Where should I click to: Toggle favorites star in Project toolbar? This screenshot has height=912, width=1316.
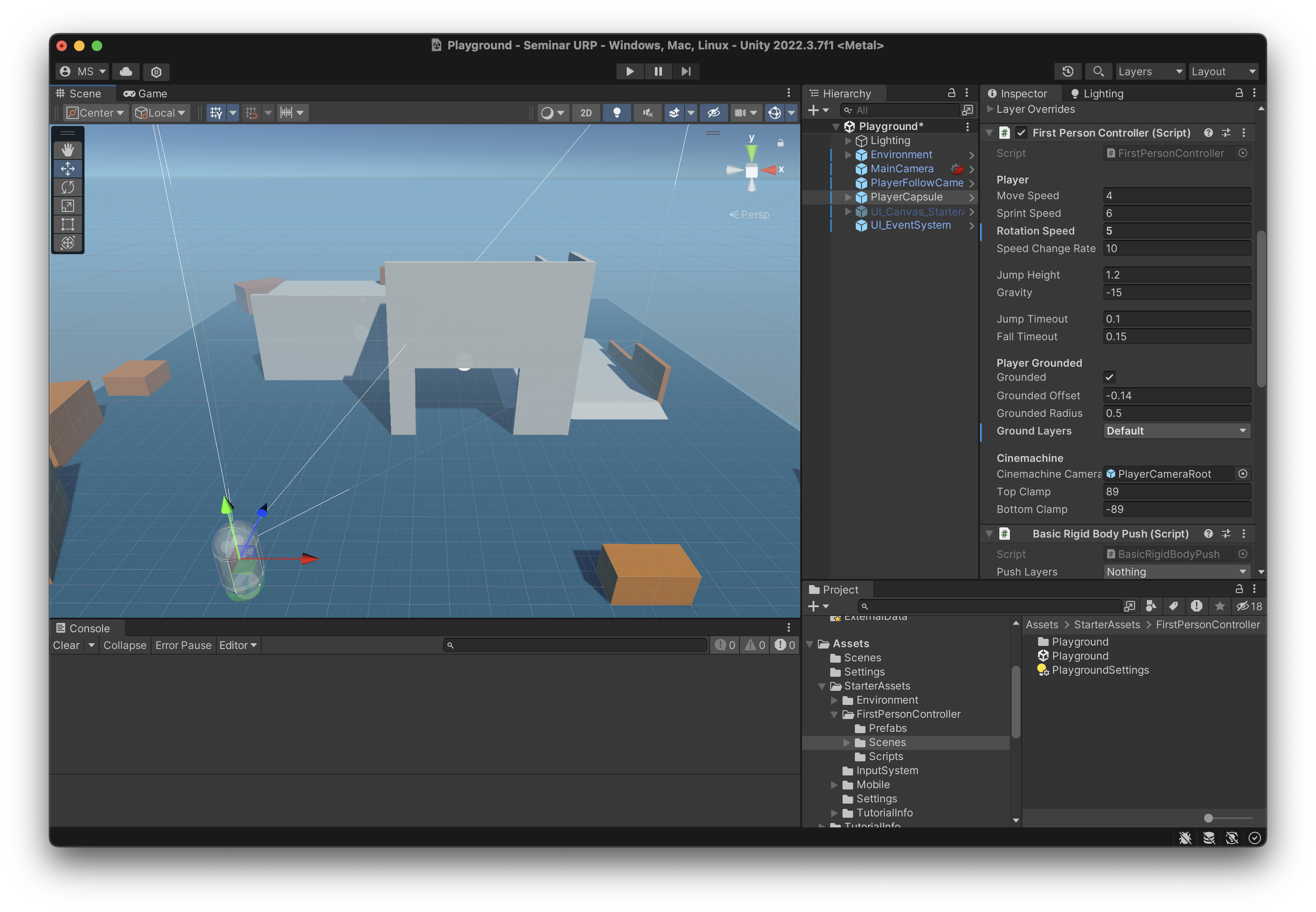tap(1220, 606)
